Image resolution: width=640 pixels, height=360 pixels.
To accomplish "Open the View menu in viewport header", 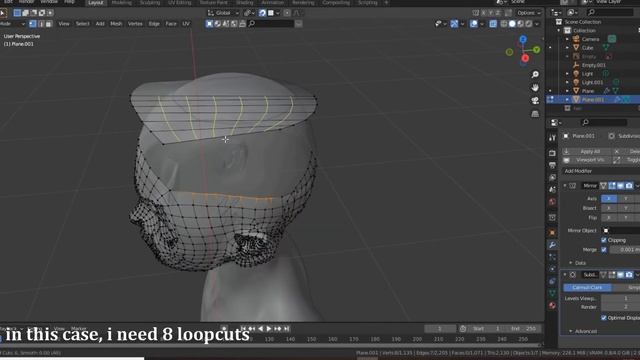I will [64, 24].
